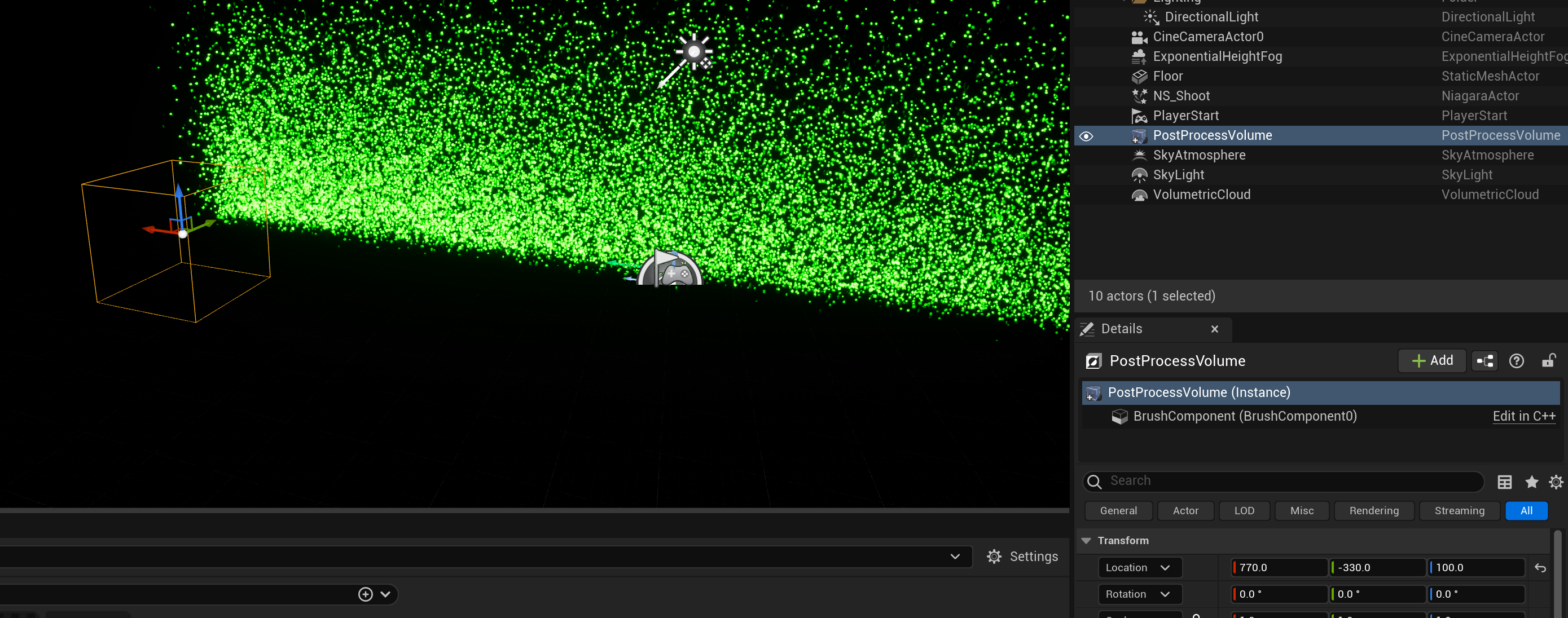Open Blueprint/Add Script button in Details

(x=1484, y=361)
